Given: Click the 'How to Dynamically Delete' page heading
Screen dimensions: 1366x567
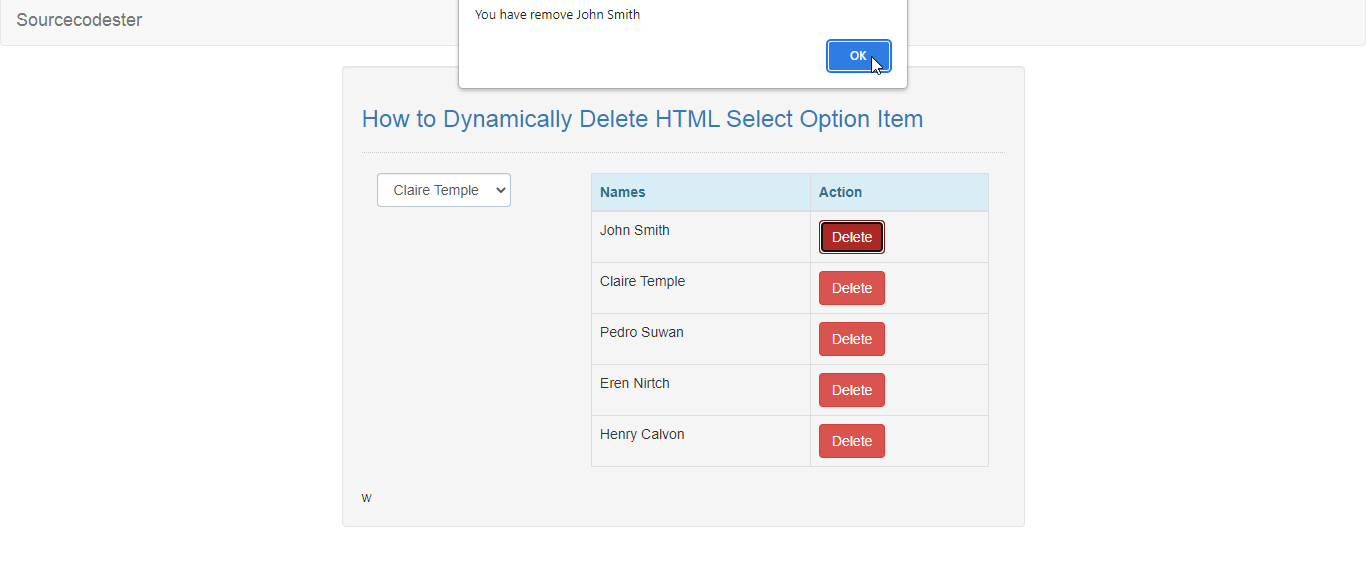Looking at the screenshot, I should click(642, 119).
